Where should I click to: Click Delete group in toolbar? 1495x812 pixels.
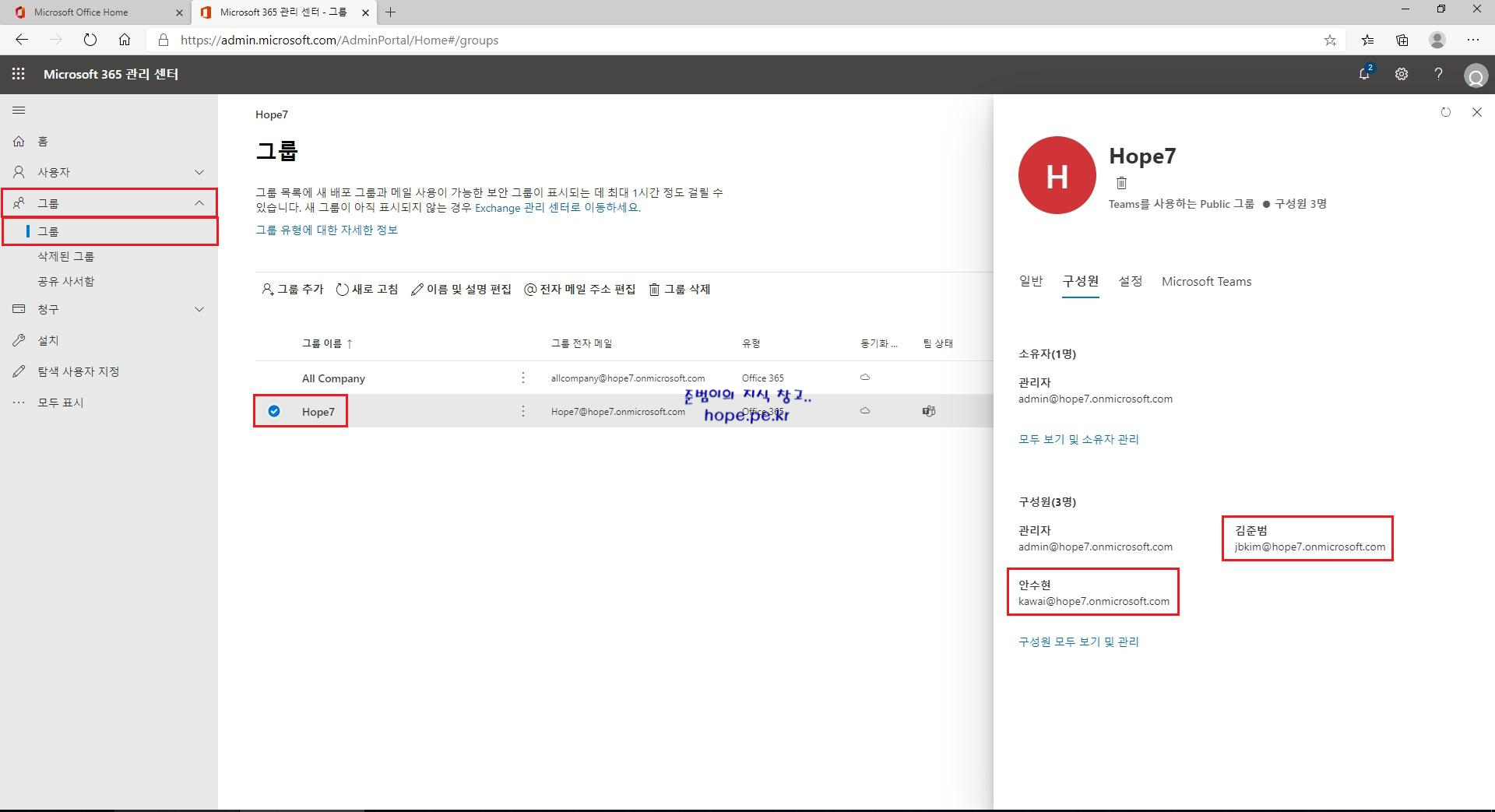680,289
